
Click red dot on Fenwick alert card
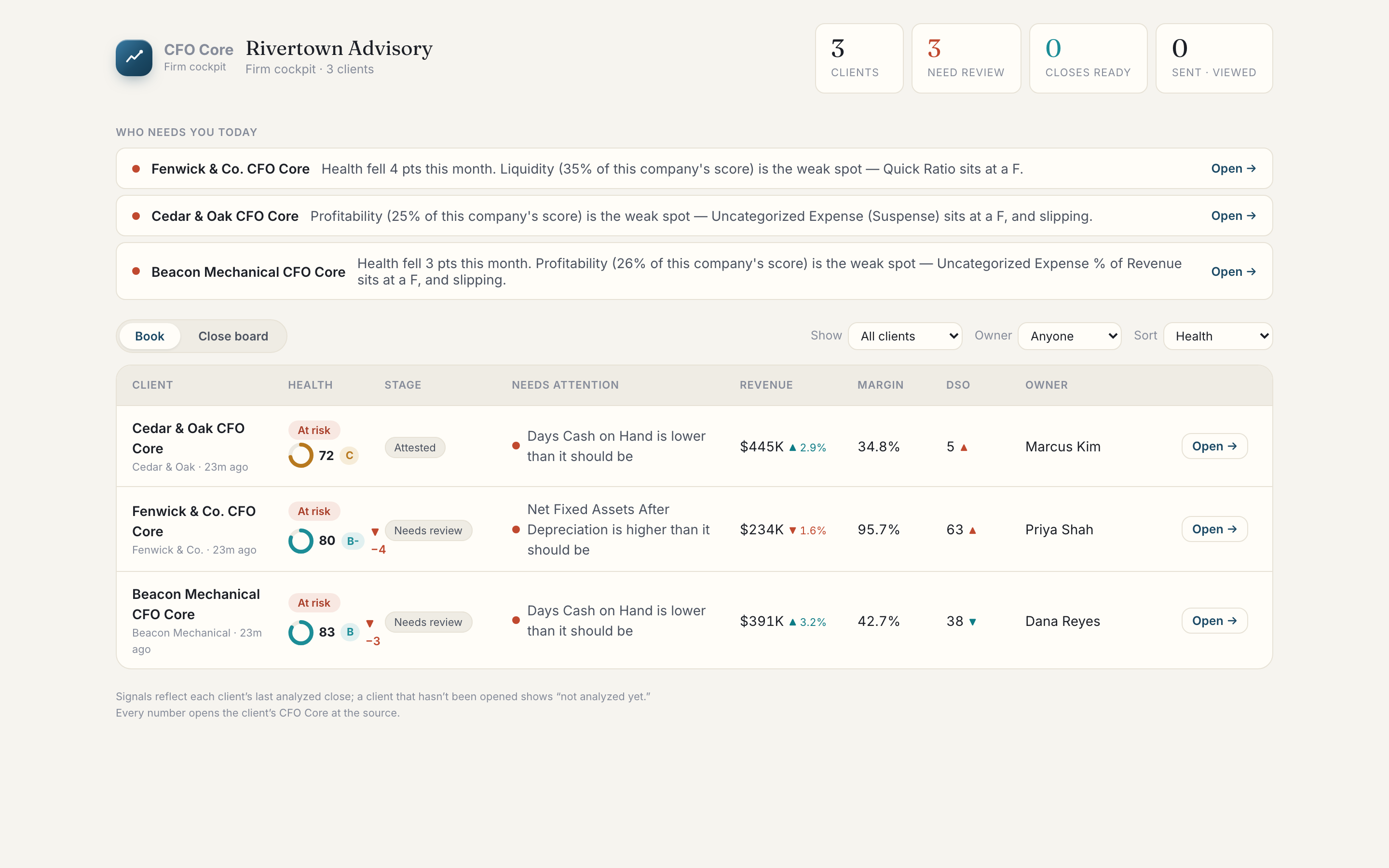[x=136, y=169]
